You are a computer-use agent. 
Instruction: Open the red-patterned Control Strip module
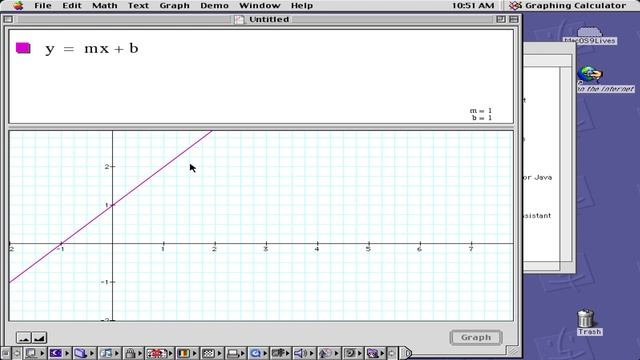(x=160, y=353)
